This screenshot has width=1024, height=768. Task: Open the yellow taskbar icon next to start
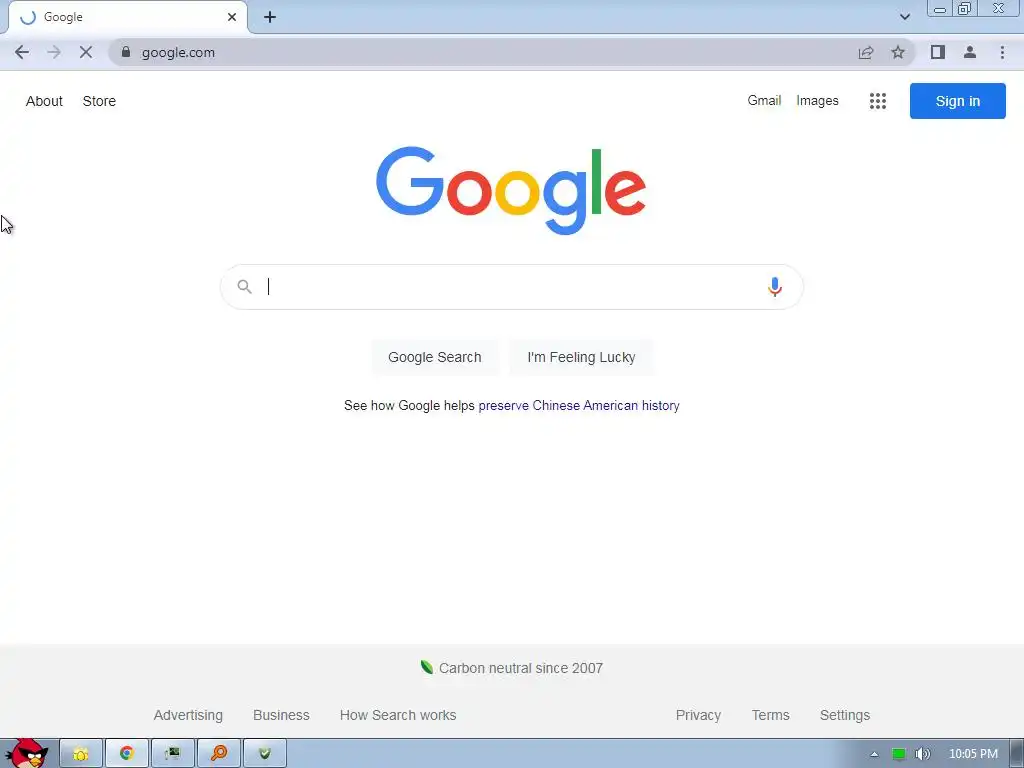pos(81,754)
